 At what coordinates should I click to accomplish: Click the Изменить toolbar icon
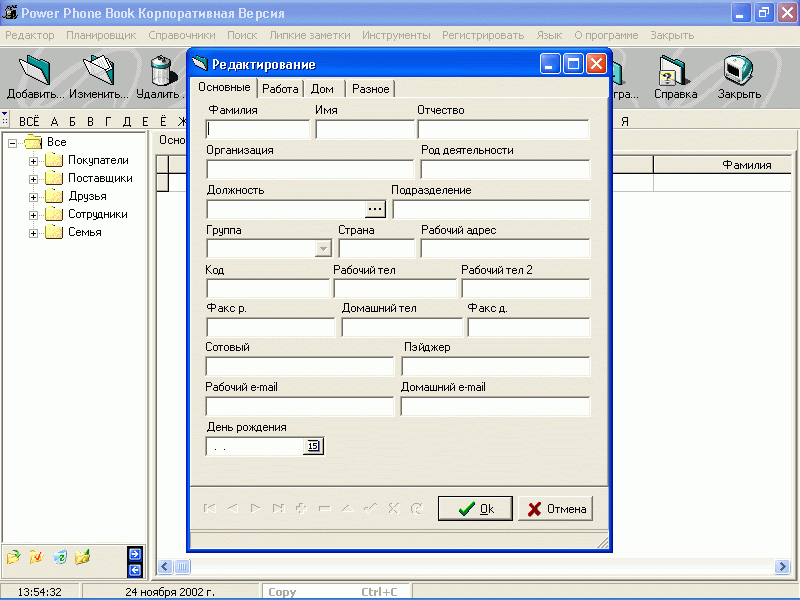click(x=98, y=70)
